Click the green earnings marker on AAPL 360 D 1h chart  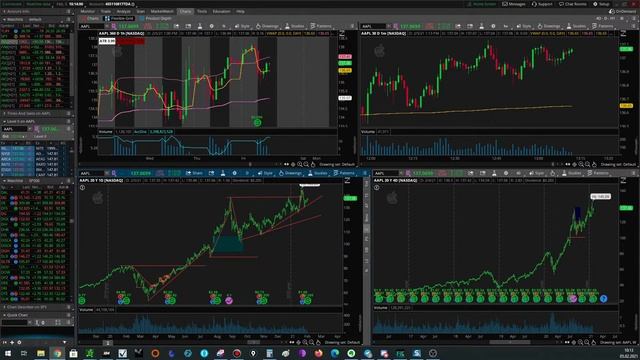(257, 122)
